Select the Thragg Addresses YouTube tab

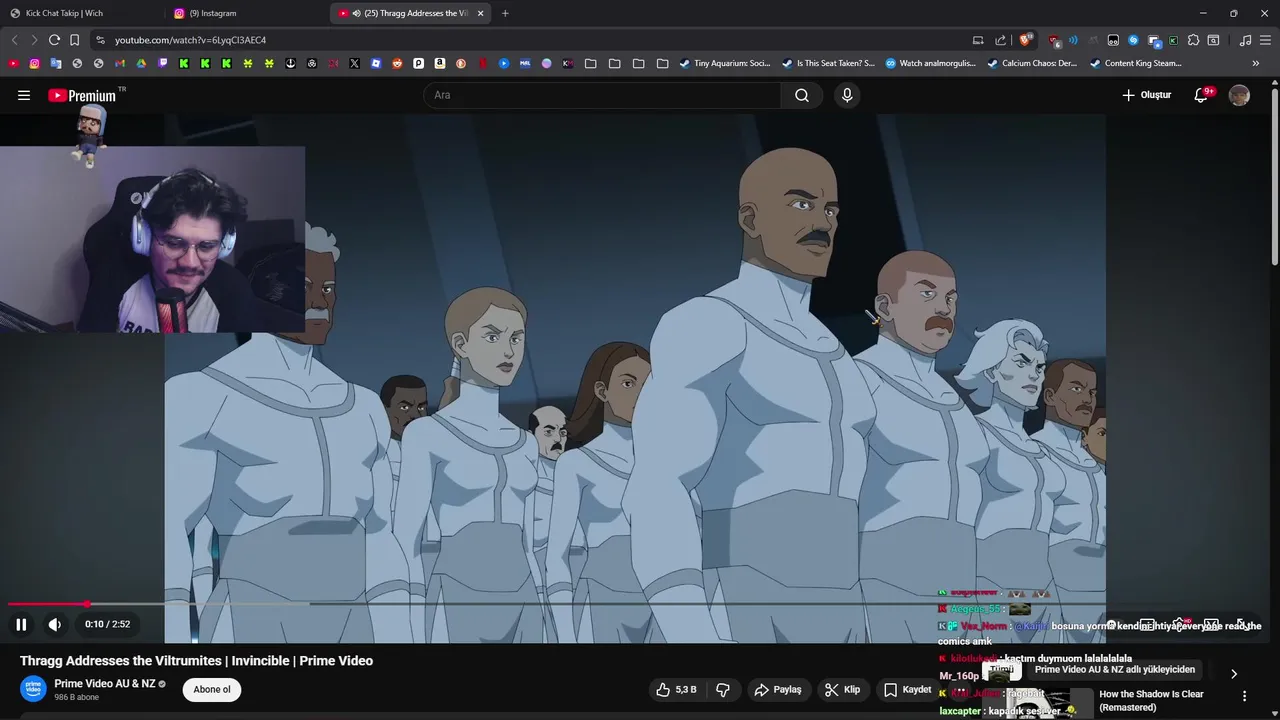410,13
